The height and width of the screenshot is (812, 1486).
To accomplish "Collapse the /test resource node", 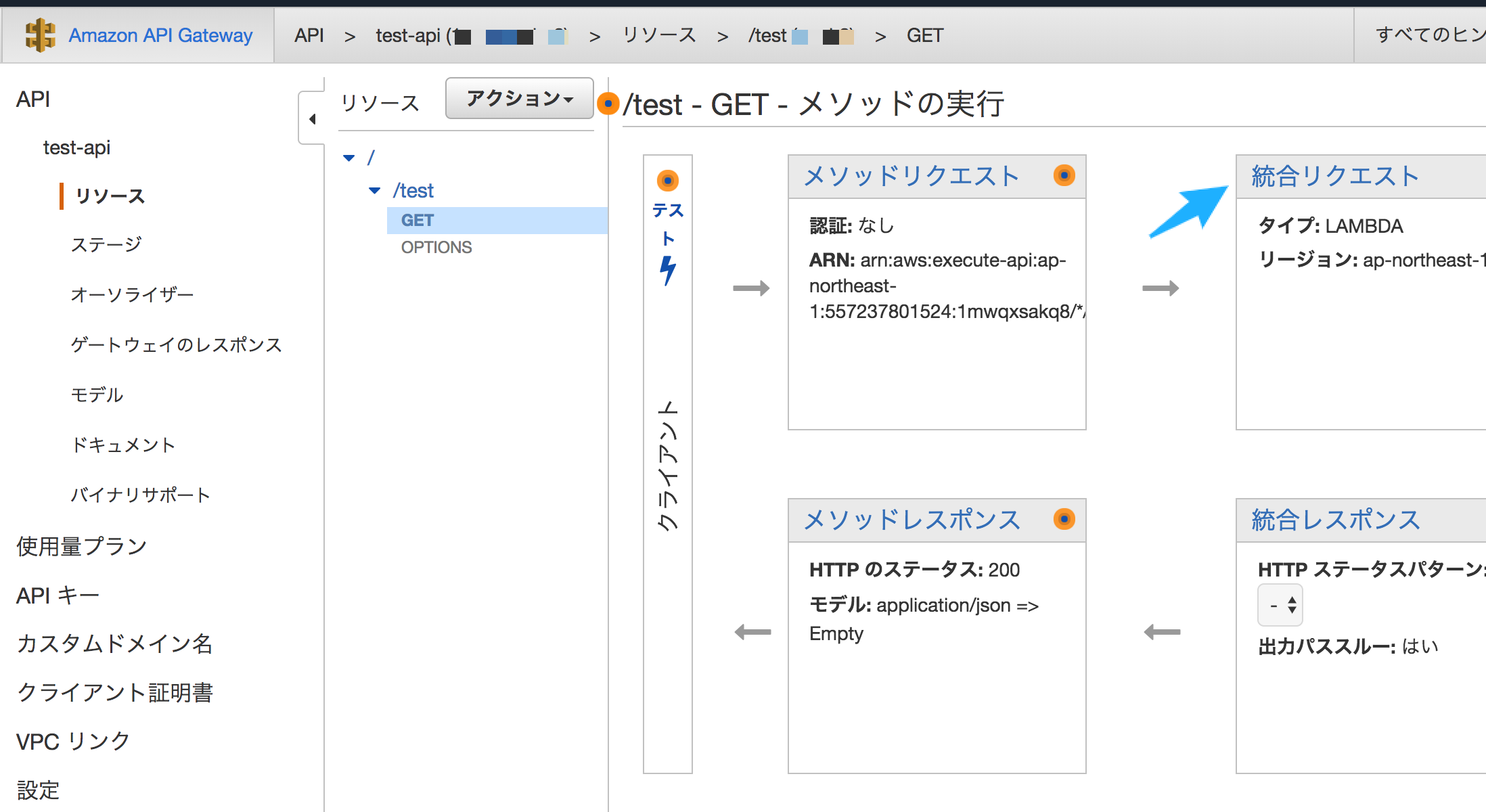I will click(x=374, y=191).
